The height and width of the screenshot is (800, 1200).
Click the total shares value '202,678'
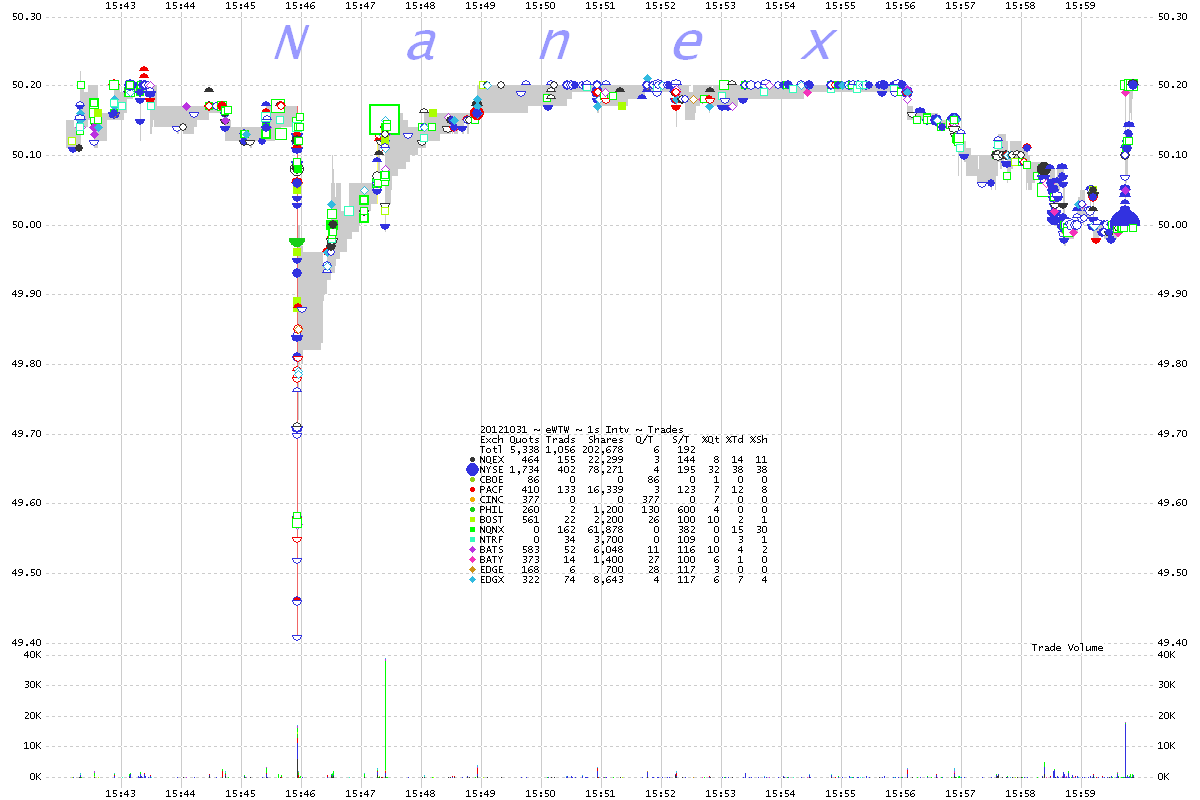click(602, 449)
